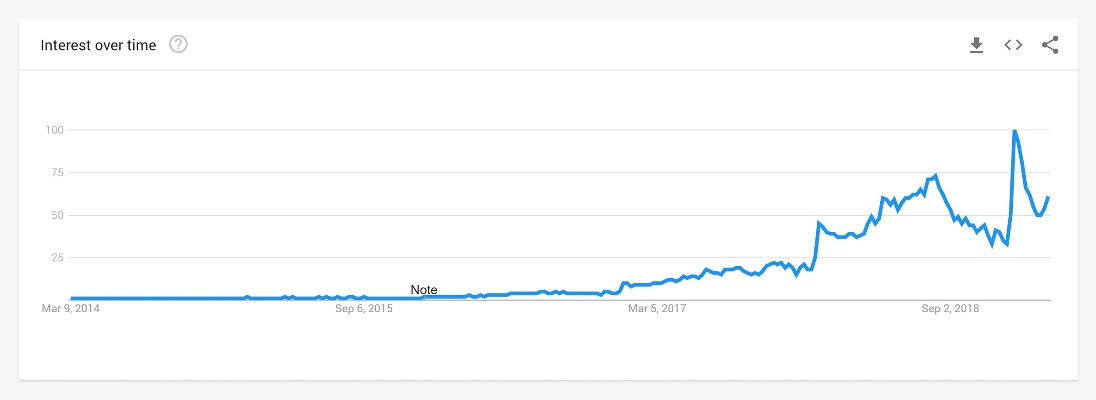Click the share icon

coord(1050,44)
